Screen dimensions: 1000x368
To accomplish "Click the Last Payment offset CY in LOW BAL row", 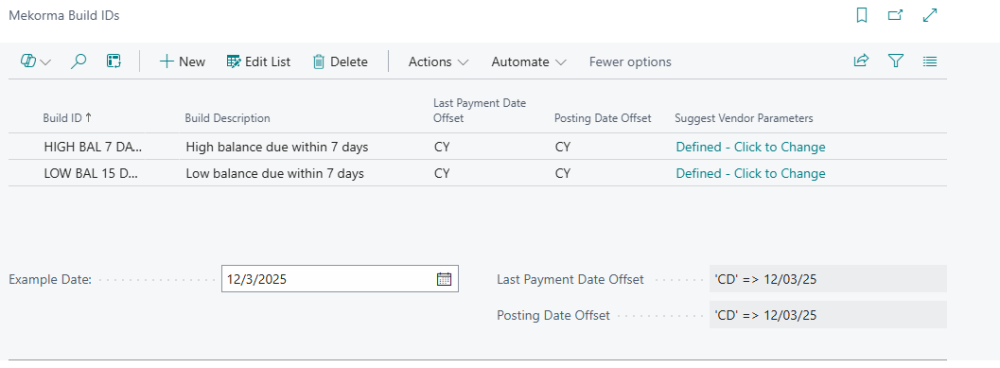I will (442, 173).
